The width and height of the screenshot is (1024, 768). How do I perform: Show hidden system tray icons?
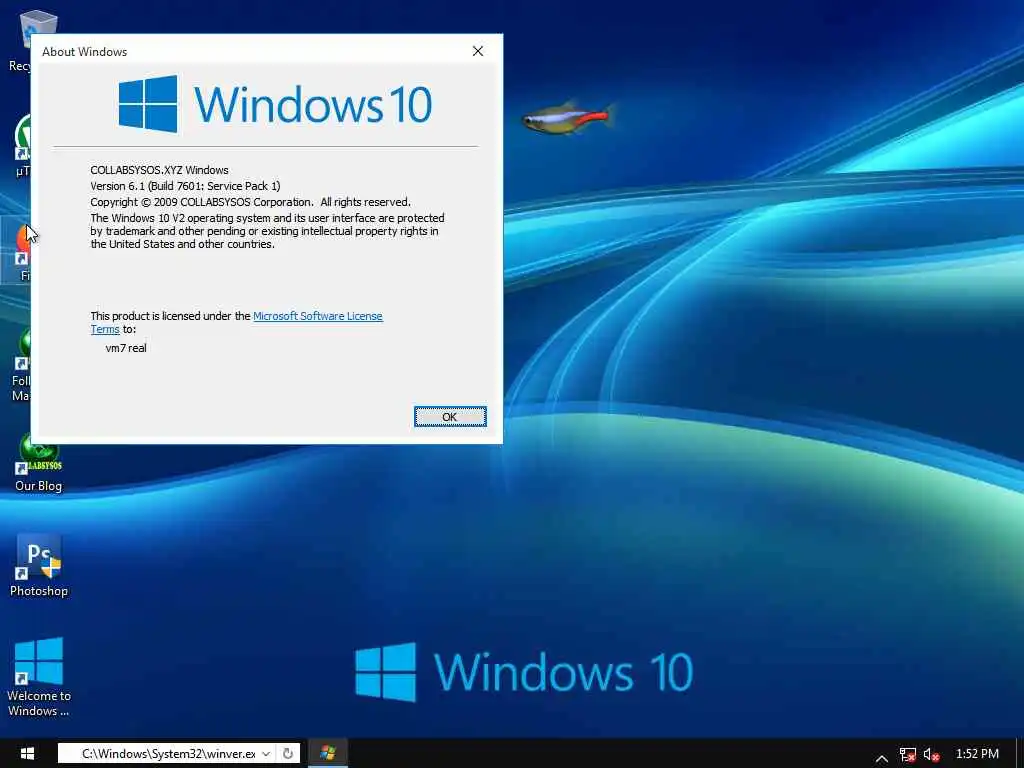point(882,758)
